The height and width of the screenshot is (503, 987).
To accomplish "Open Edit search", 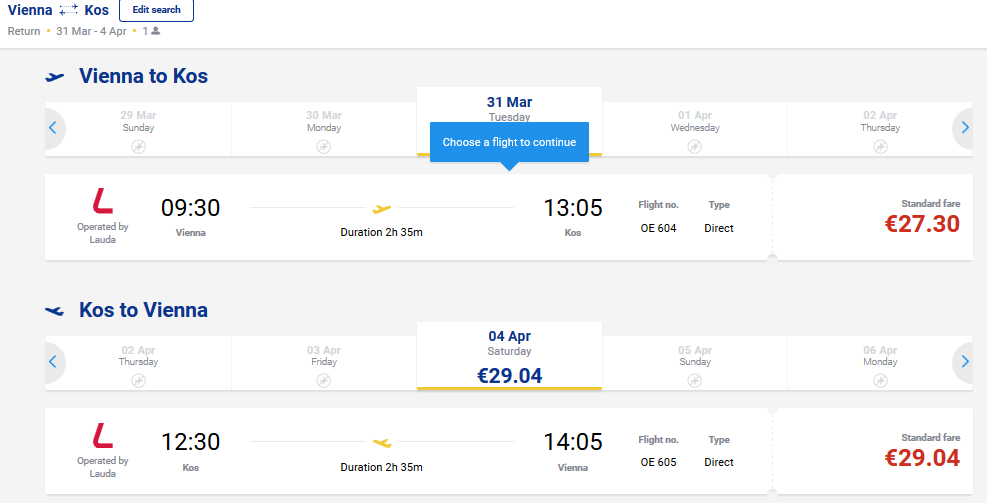I will [x=156, y=9].
